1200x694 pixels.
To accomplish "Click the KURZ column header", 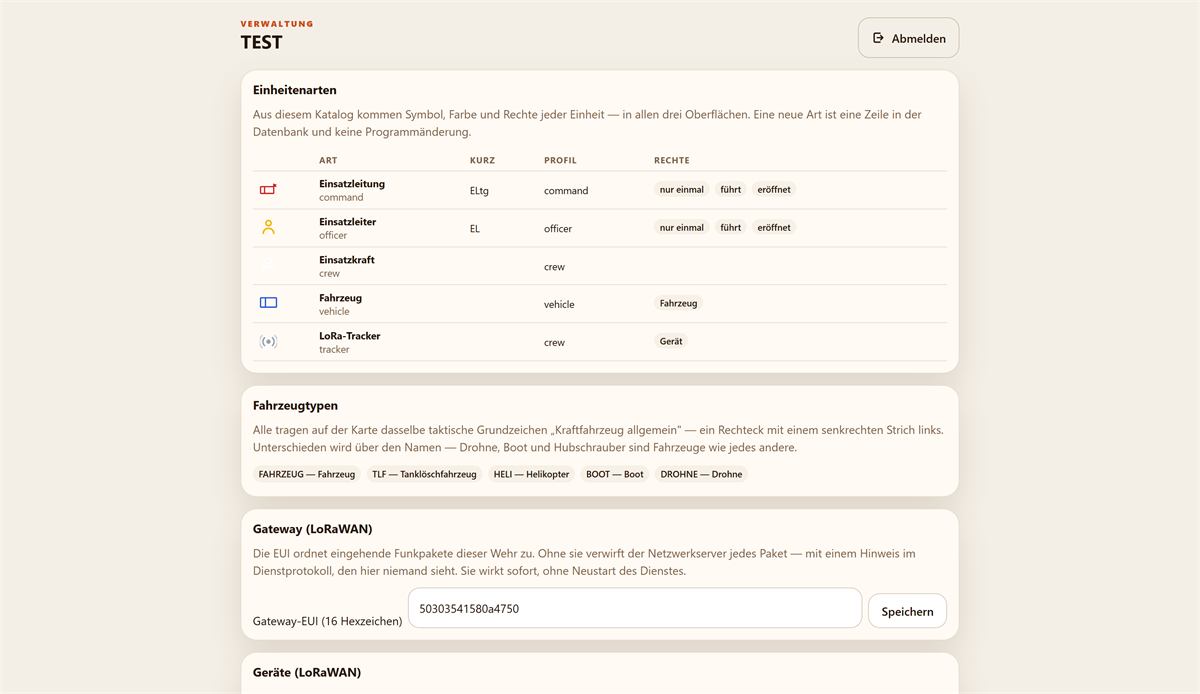I will [482, 160].
